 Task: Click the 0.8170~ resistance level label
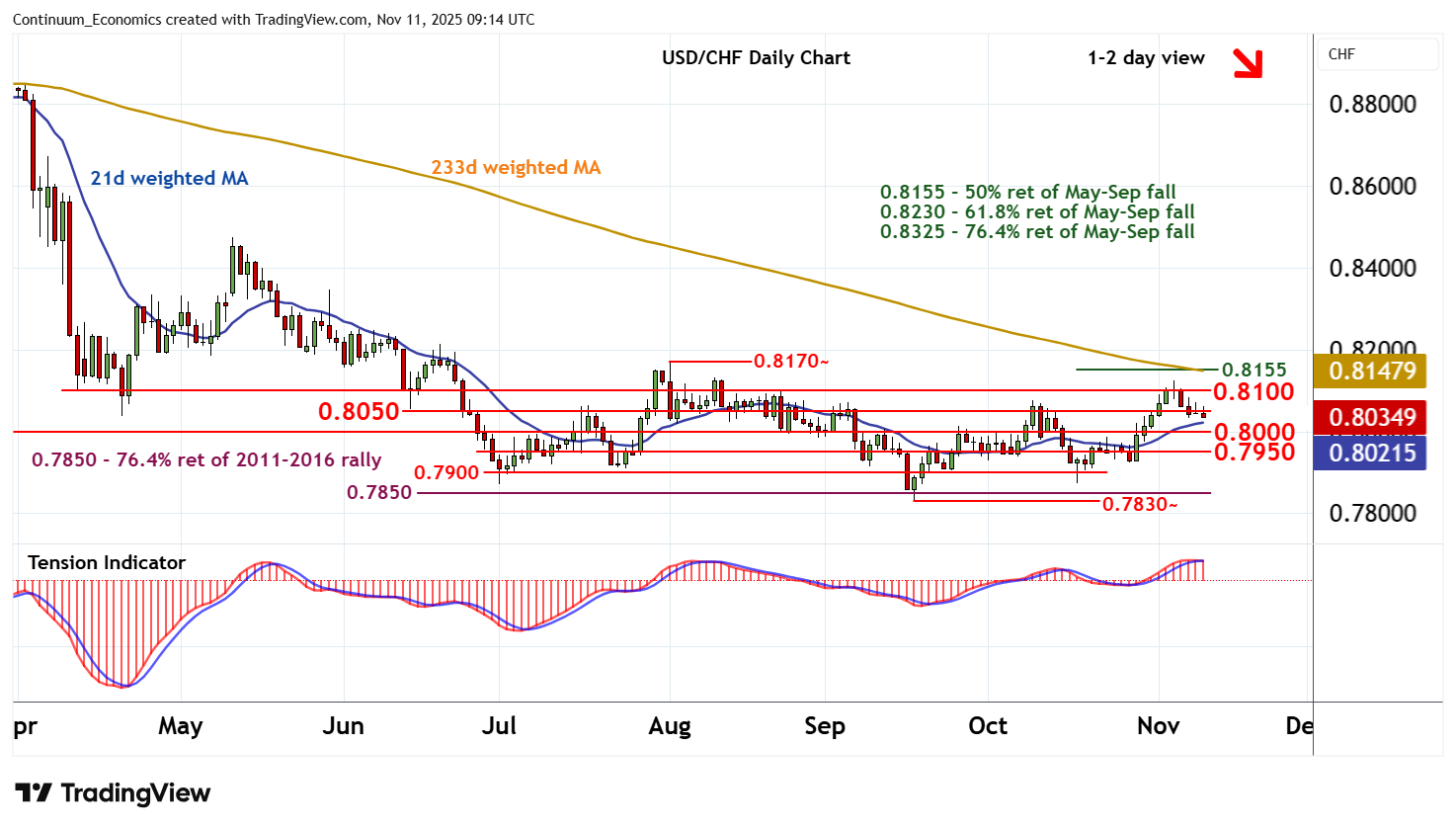point(791,361)
